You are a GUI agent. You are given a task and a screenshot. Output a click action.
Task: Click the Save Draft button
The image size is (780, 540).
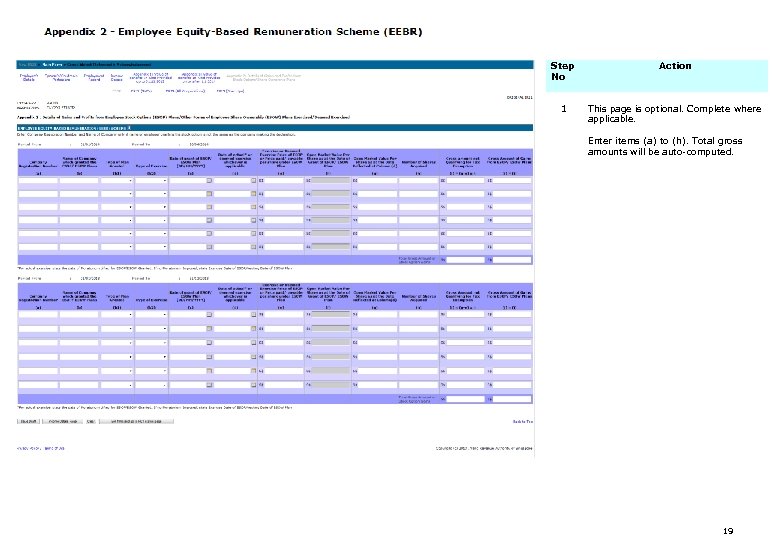tap(29, 421)
